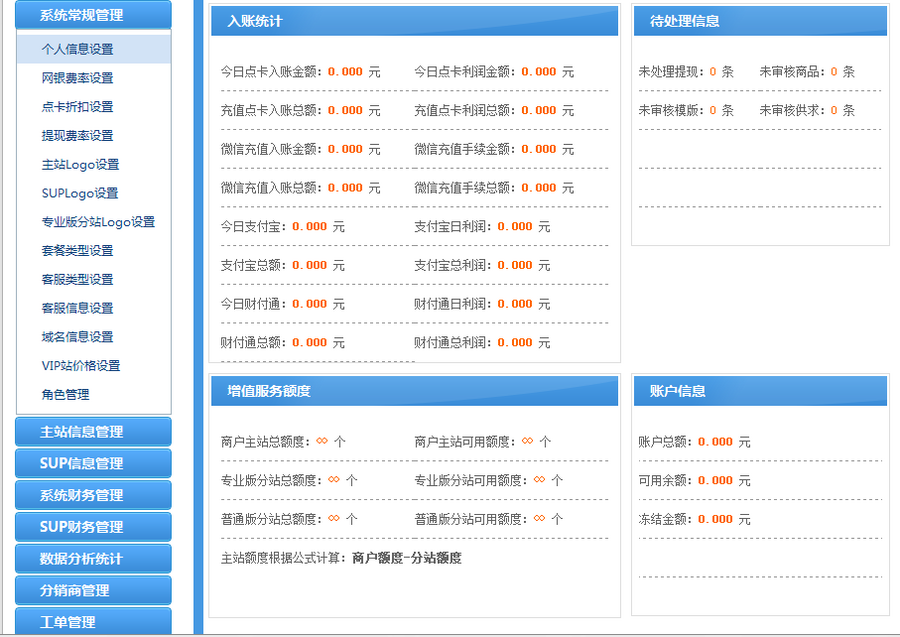Click the 充值点卡利润总额 value
Screen dimensions: 900x637
tap(538, 110)
